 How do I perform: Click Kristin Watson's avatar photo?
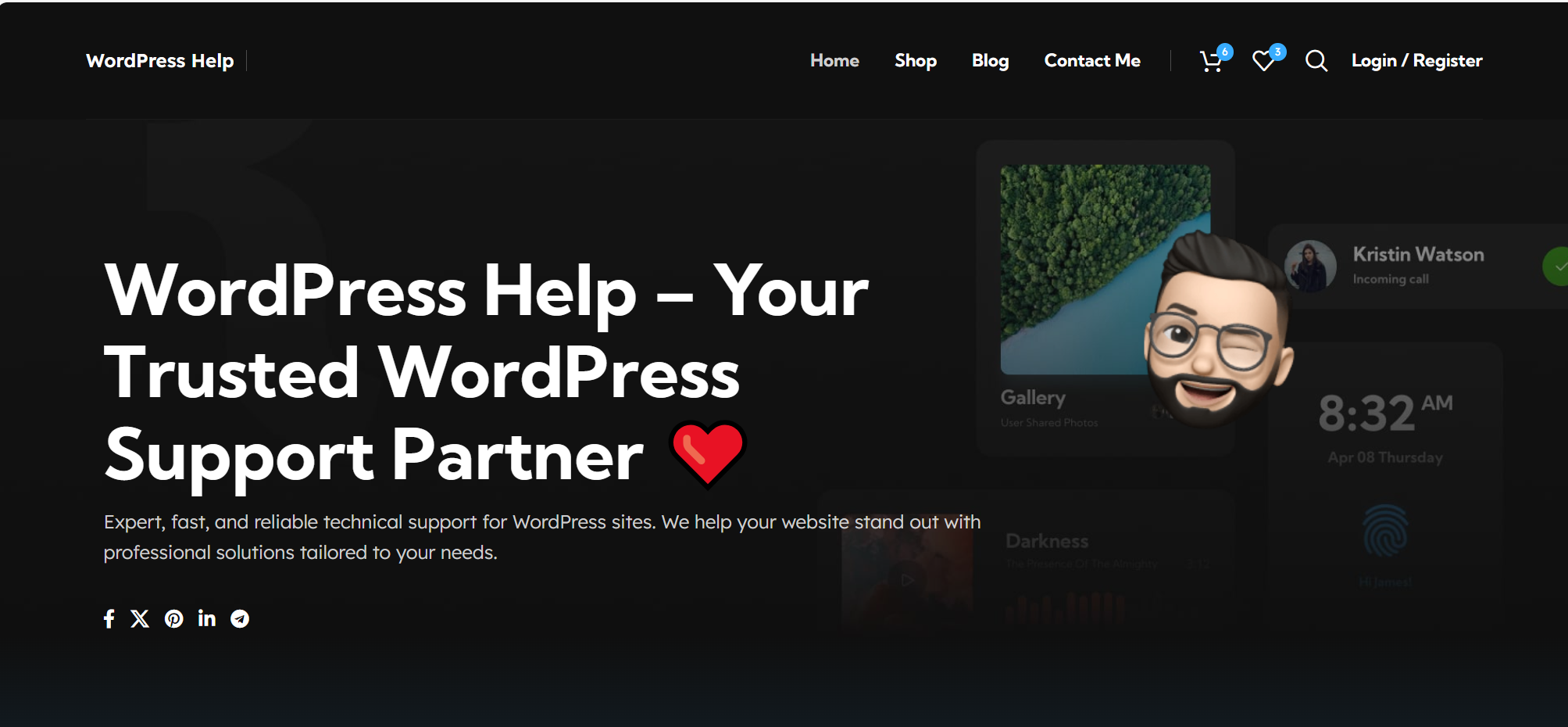pos(1310,266)
